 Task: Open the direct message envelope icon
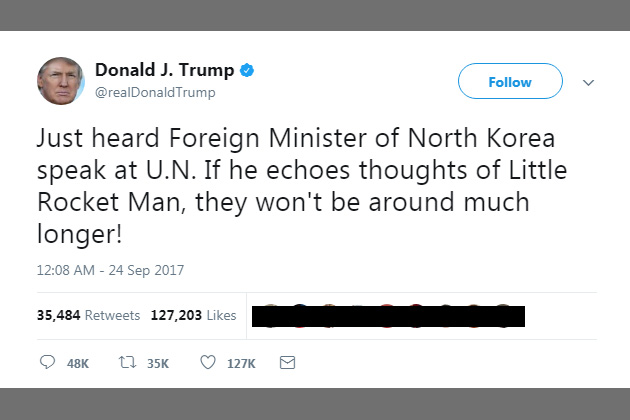click(287, 363)
